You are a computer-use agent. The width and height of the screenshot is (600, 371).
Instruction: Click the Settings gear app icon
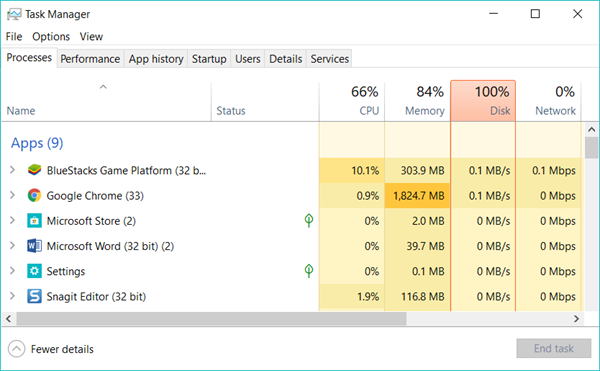(x=34, y=271)
